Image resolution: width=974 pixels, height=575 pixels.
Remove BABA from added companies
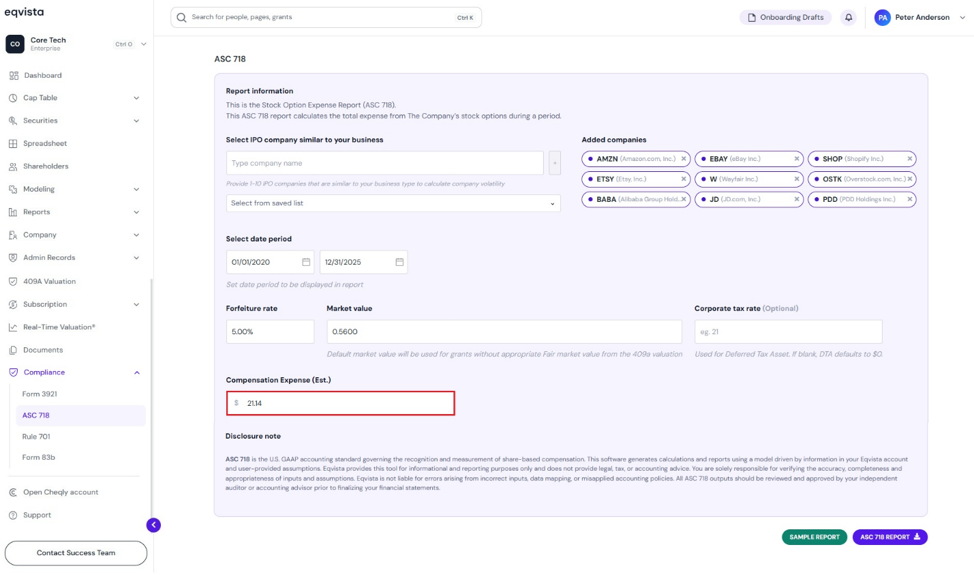pos(683,199)
